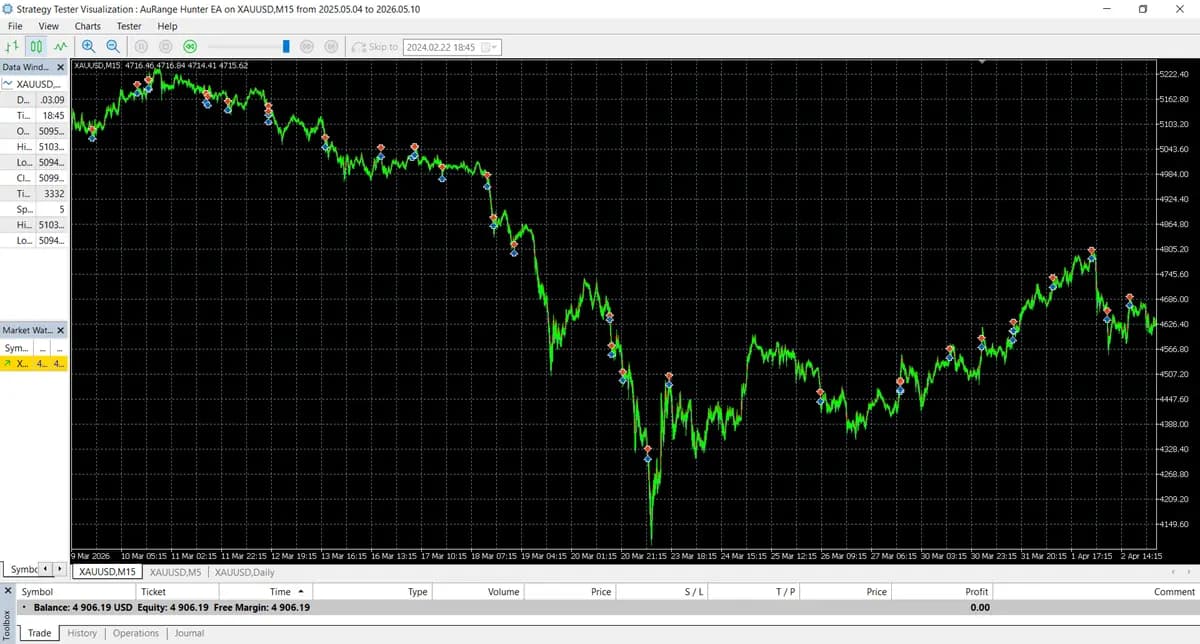Image resolution: width=1200 pixels, height=644 pixels.
Task: Open the Journal tab in Toolbox
Action: tap(189, 633)
